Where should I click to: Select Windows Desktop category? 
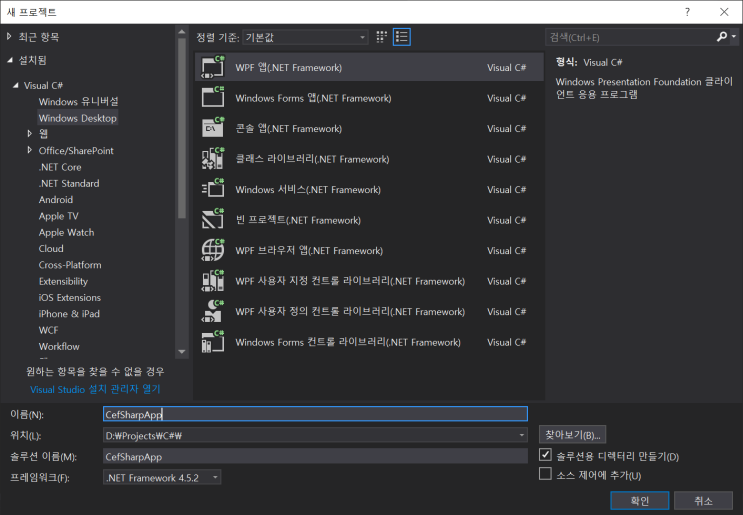[x=78, y=118]
